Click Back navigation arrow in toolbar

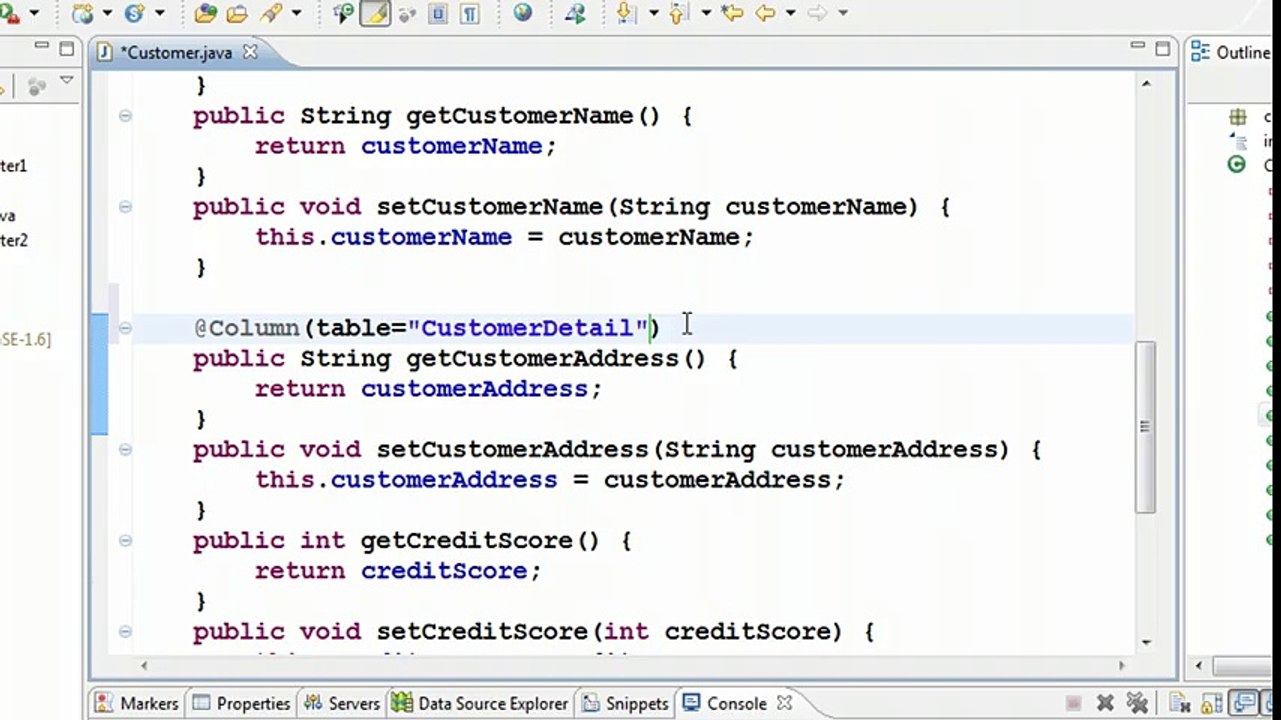(x=766, y=13)
